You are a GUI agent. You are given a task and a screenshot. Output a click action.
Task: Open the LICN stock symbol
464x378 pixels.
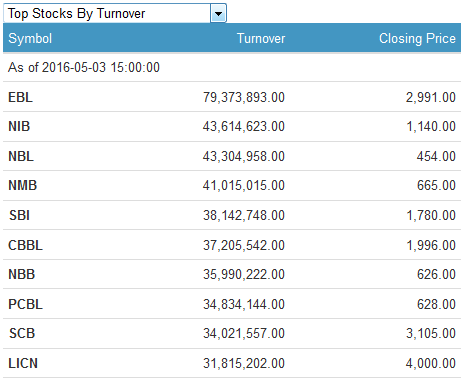pos(23,363)
